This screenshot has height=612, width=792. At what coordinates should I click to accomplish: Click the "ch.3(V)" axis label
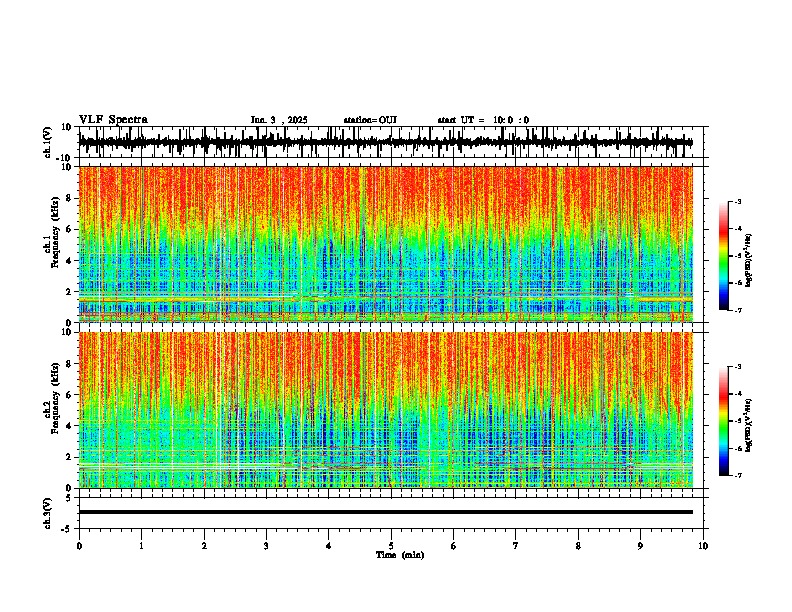point(48,513)
